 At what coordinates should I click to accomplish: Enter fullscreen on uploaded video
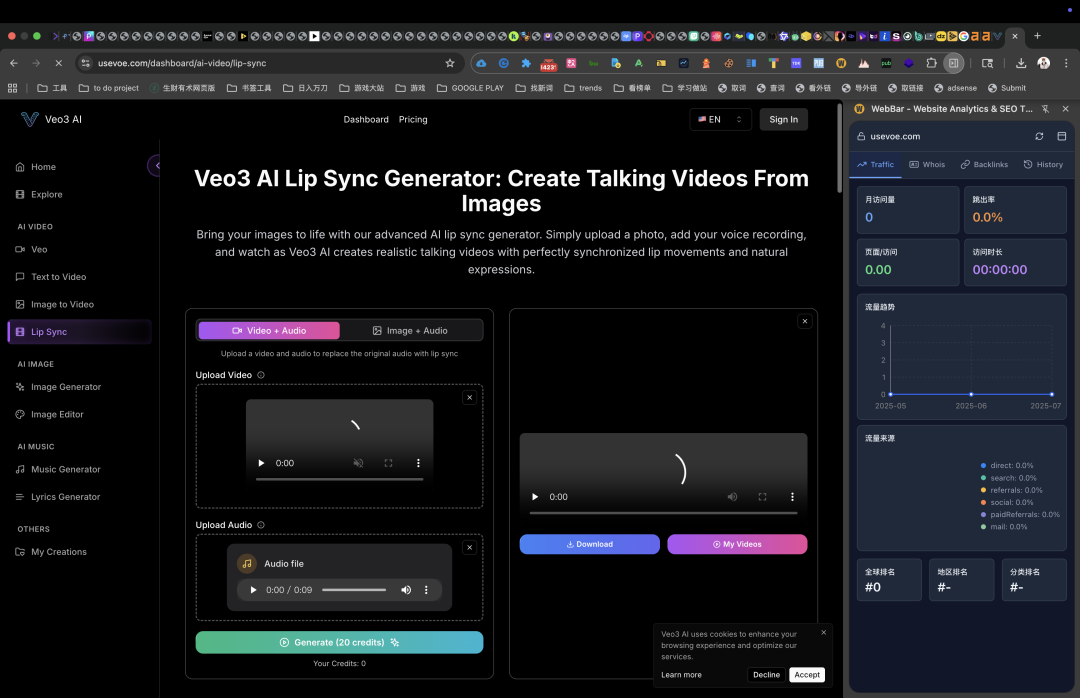point(388,463)
